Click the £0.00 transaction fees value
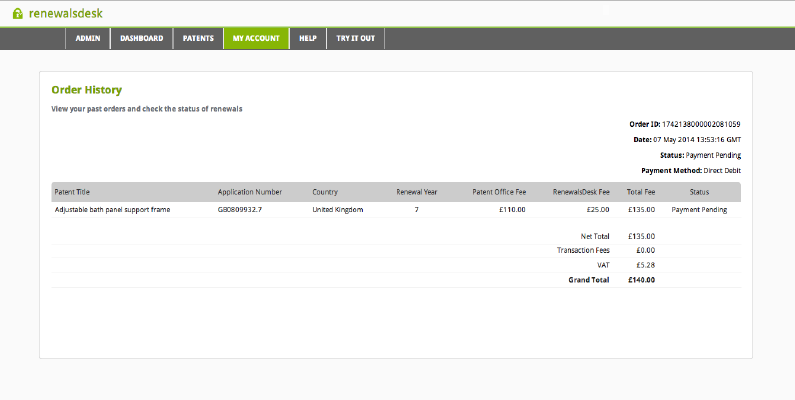 [x=646, y=250]
